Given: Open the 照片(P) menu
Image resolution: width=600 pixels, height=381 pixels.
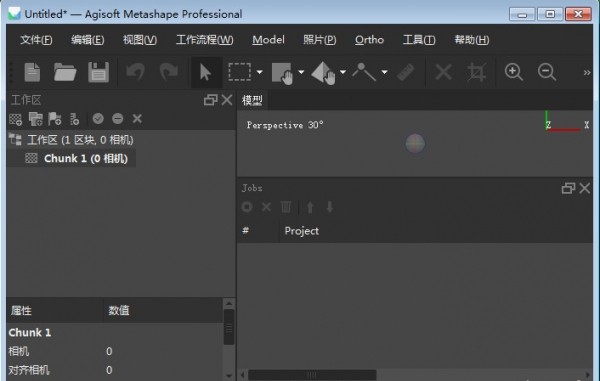Looking at the screenshot, I should tap(320, 40).
